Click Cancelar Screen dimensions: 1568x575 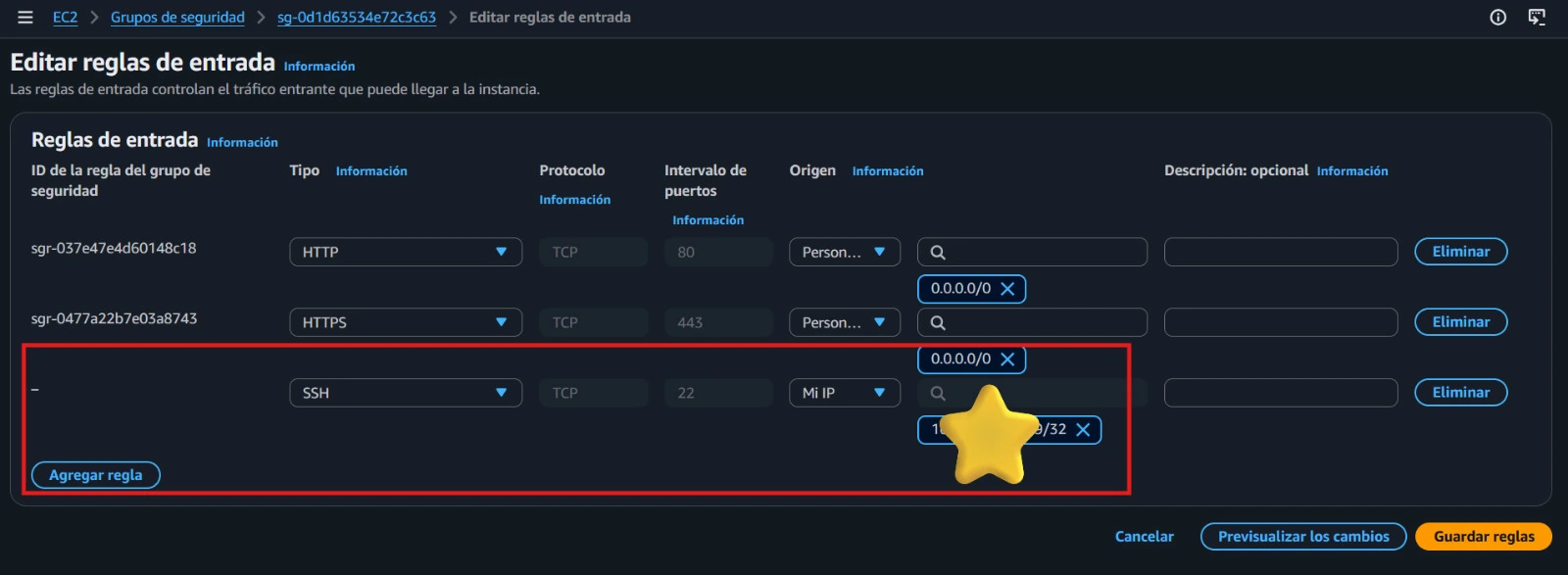tap(1144, 537)
